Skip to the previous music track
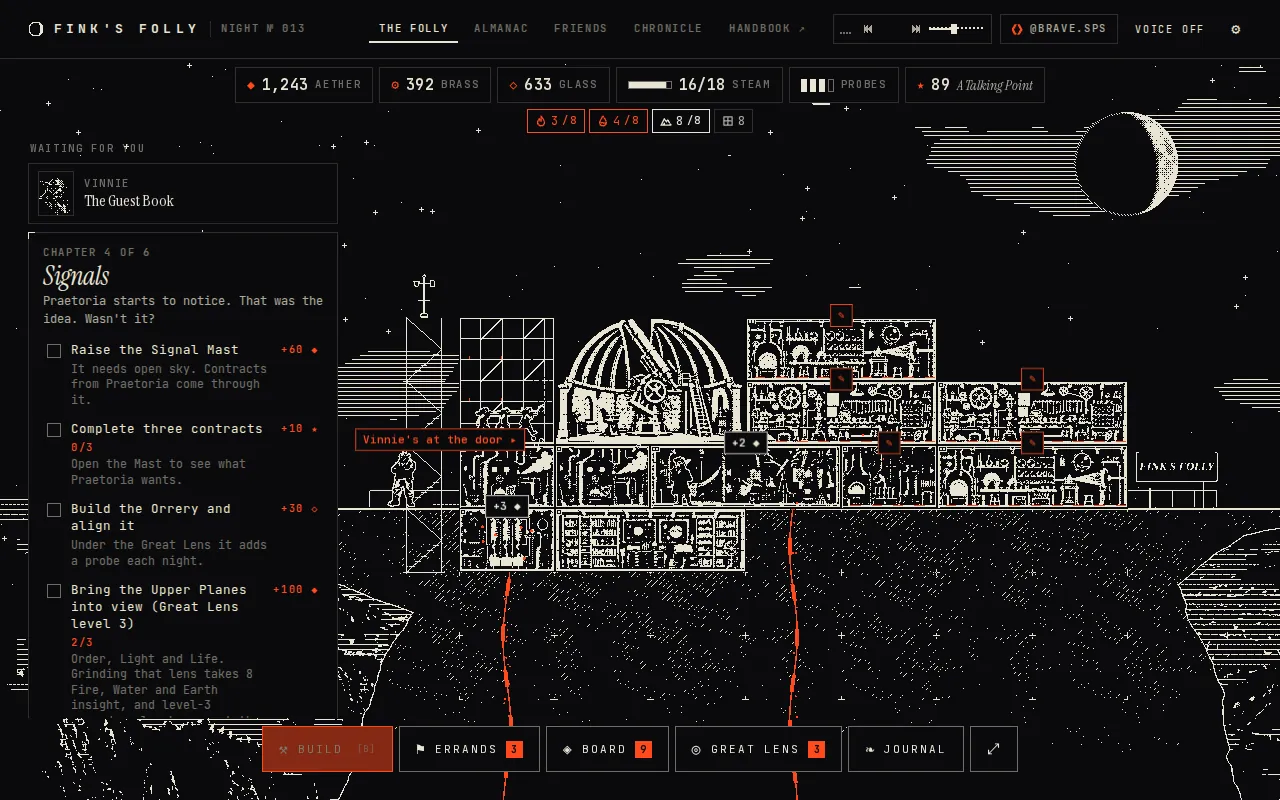 click(868, 29)
